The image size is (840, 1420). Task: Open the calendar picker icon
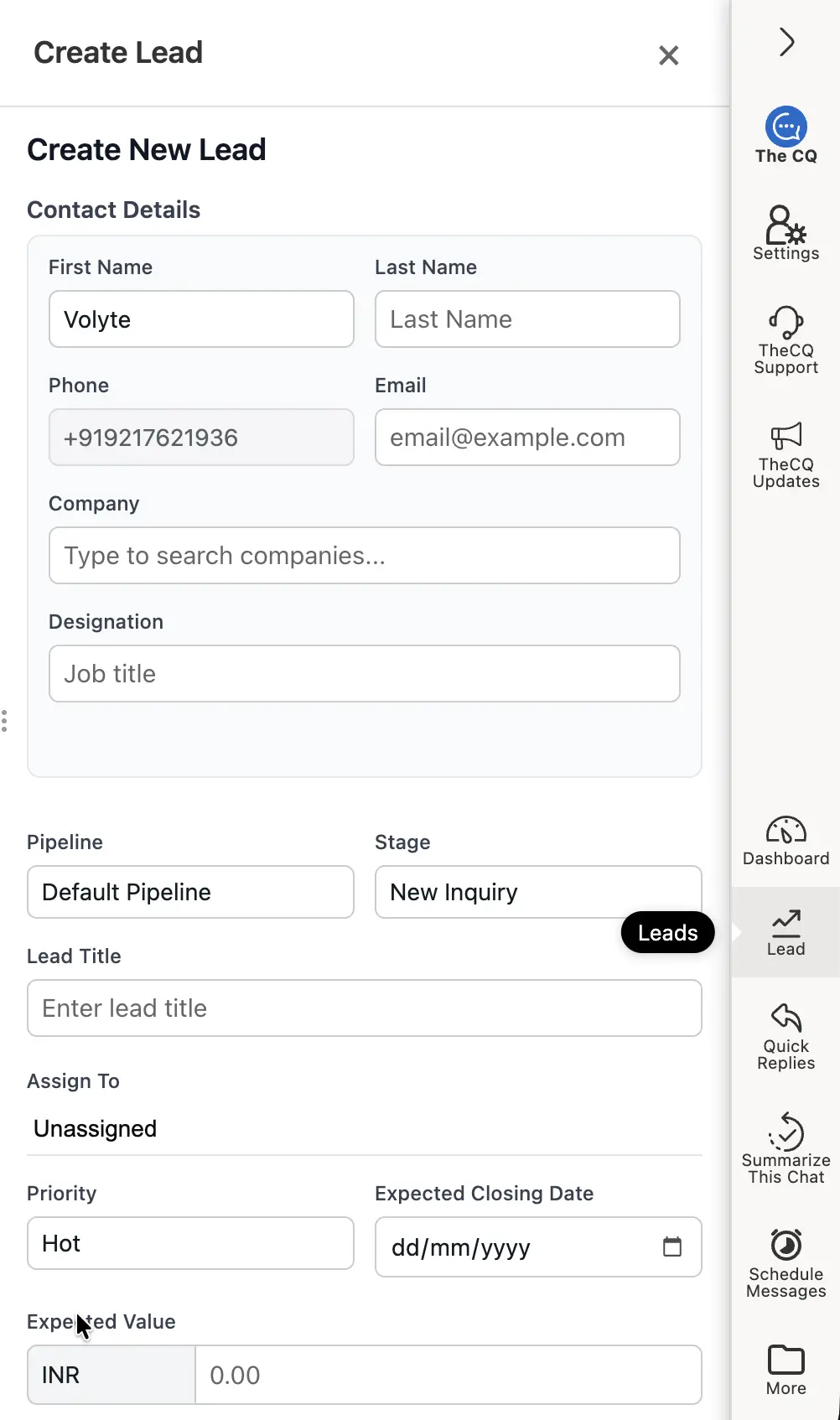pos(672,1246)
